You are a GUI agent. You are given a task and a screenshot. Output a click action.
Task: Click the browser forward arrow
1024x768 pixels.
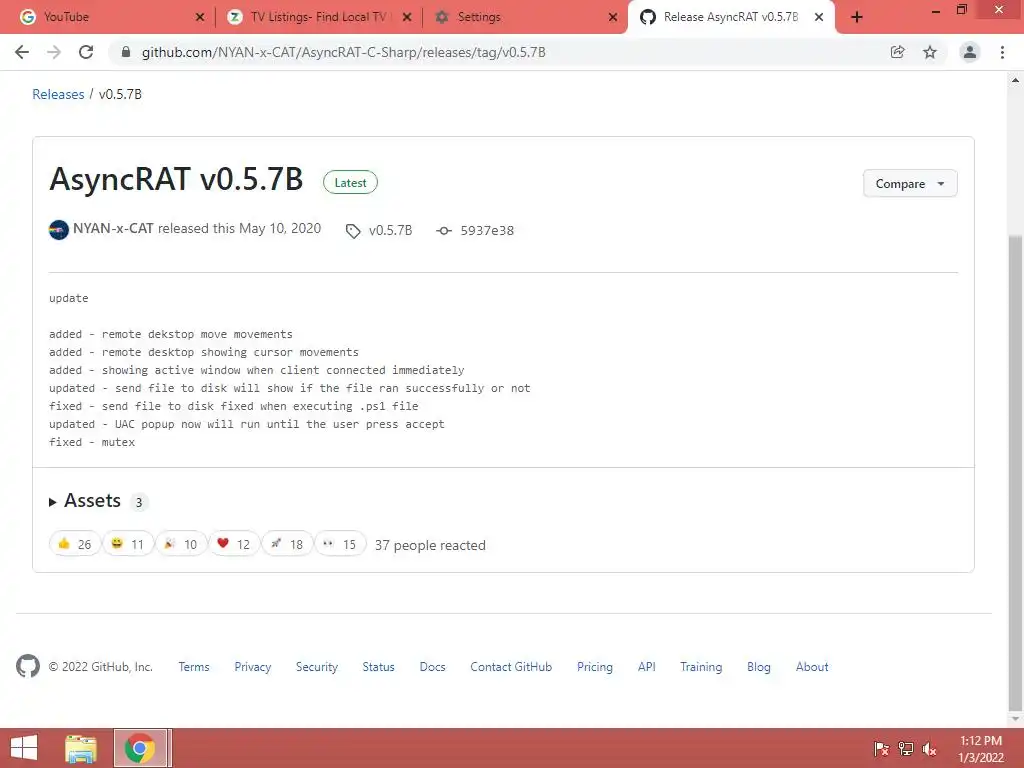point(54,52)
